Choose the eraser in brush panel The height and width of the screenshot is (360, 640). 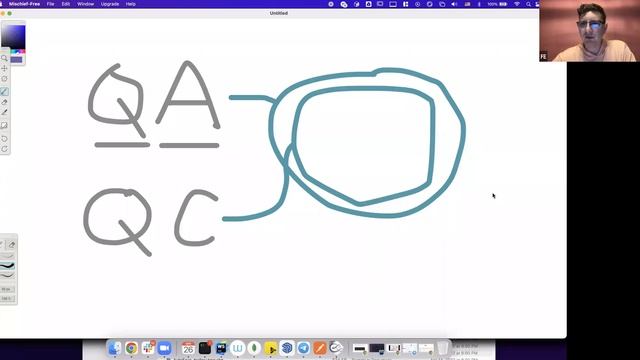click(x=11, y=244)
